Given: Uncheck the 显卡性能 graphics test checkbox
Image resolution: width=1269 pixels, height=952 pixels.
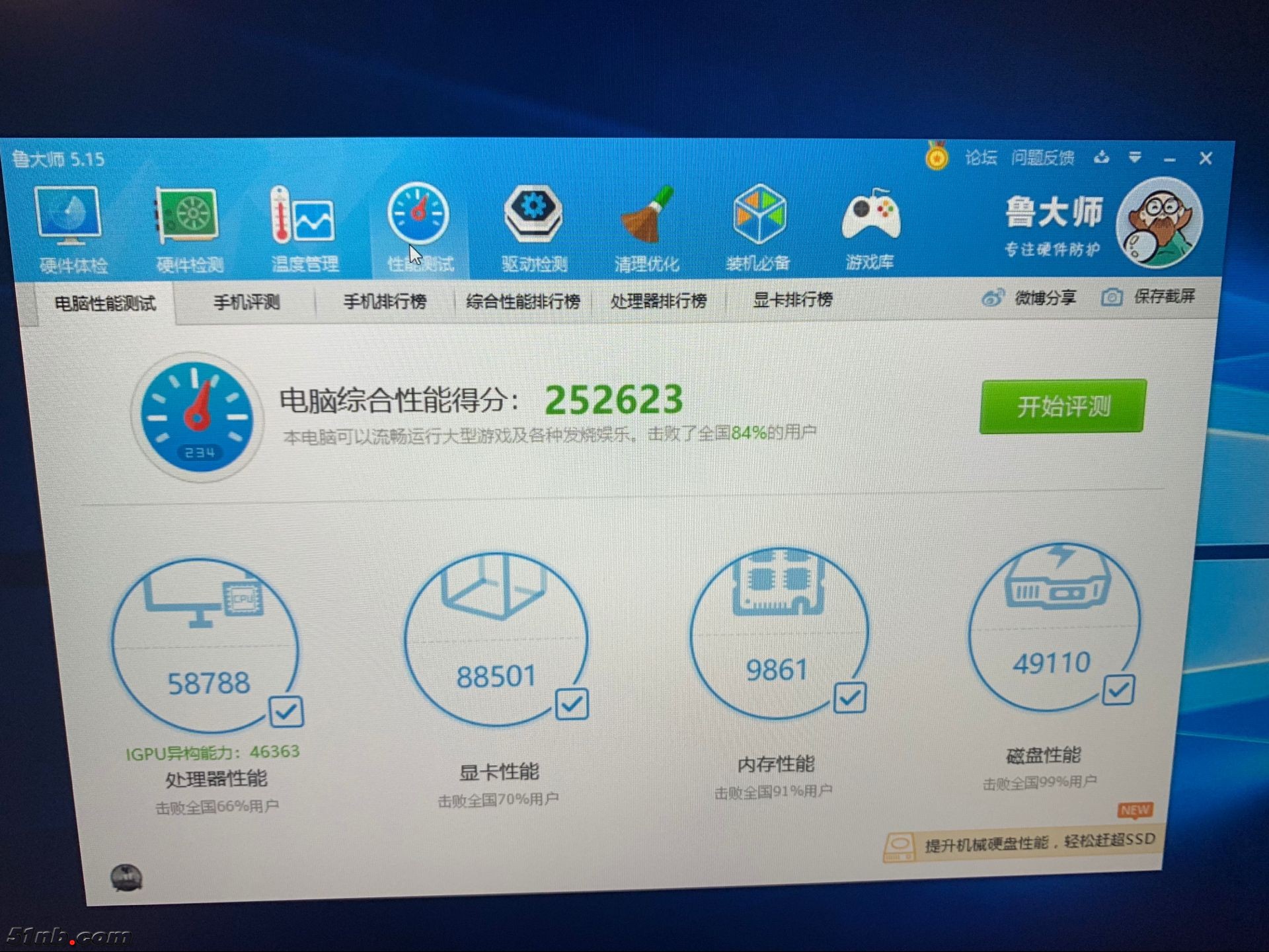Looking at the screenshot, I should point(572,704).
